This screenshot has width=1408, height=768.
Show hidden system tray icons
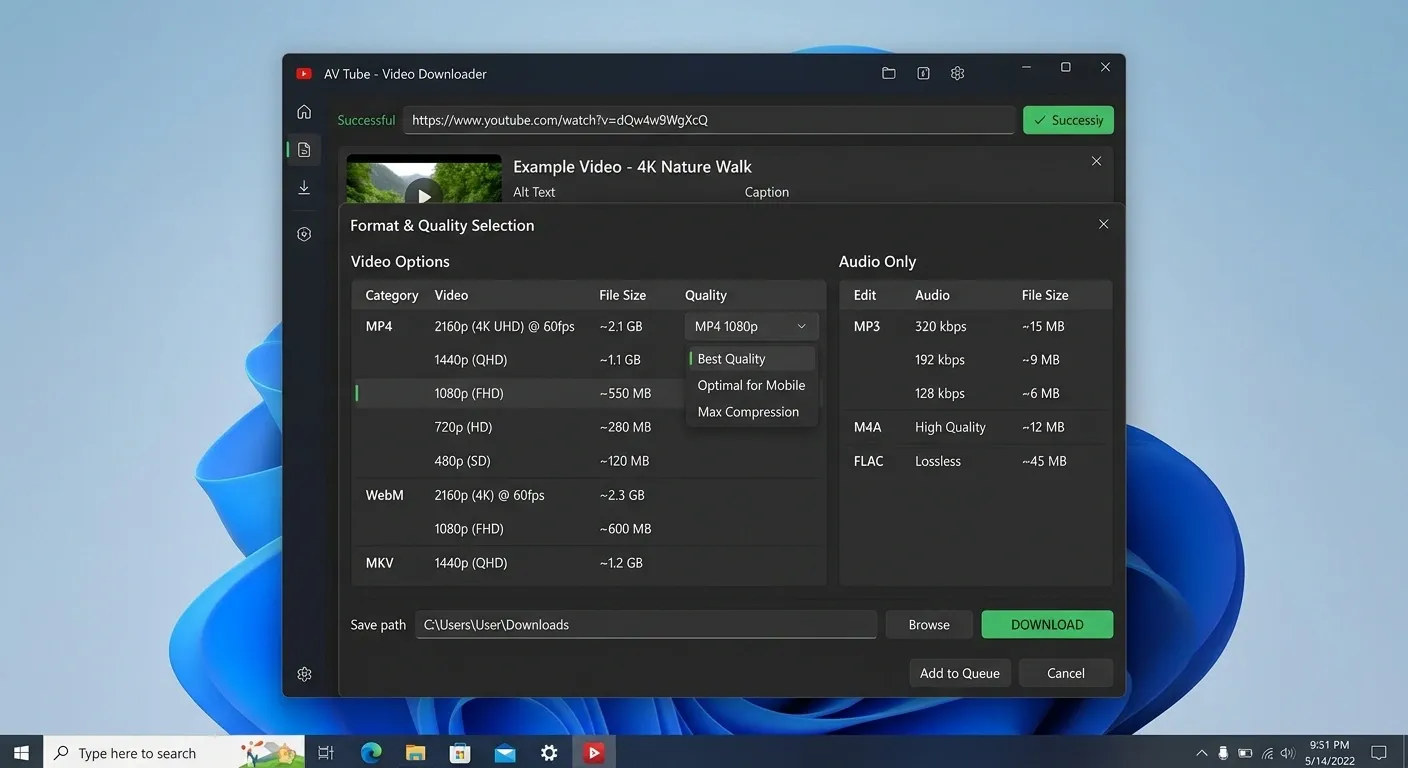coord(1202,753)
